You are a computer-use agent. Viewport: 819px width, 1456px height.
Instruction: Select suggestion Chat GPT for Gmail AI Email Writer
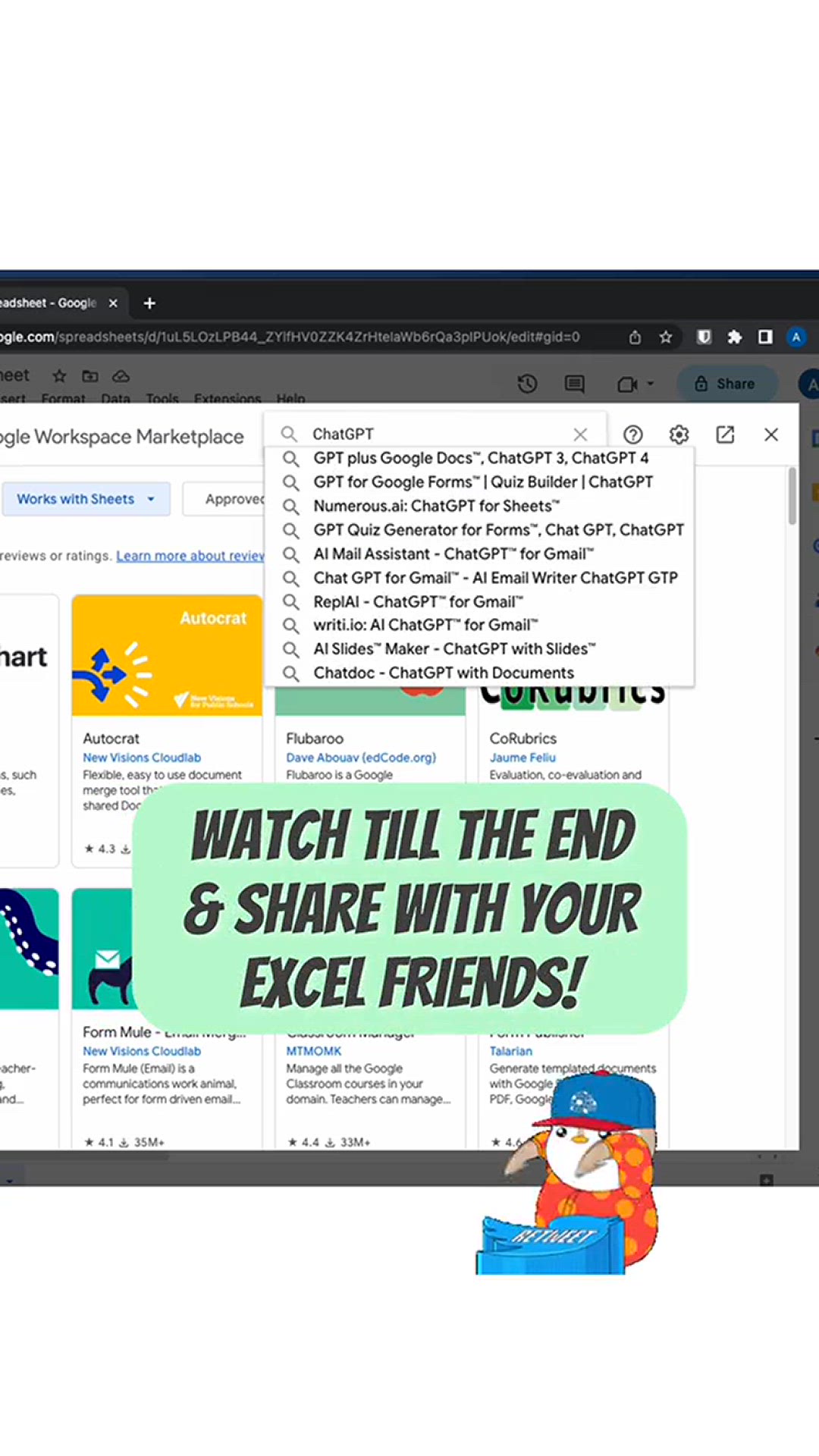click(479, 578)
